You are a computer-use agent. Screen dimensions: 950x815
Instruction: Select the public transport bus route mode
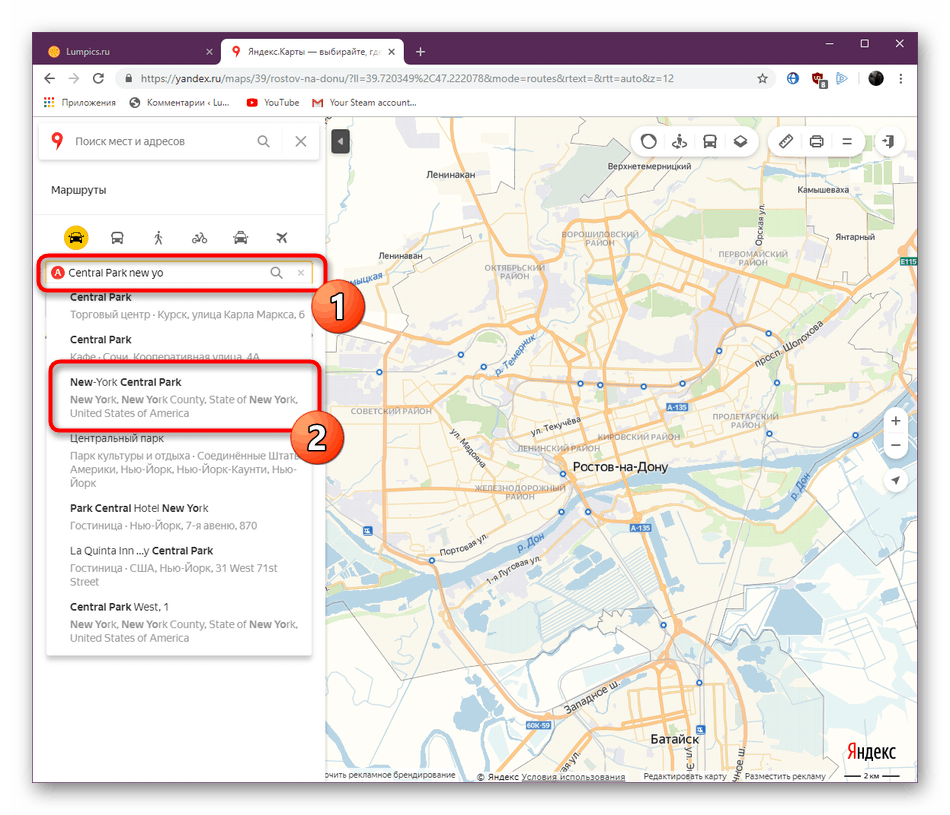click(117, 238)
